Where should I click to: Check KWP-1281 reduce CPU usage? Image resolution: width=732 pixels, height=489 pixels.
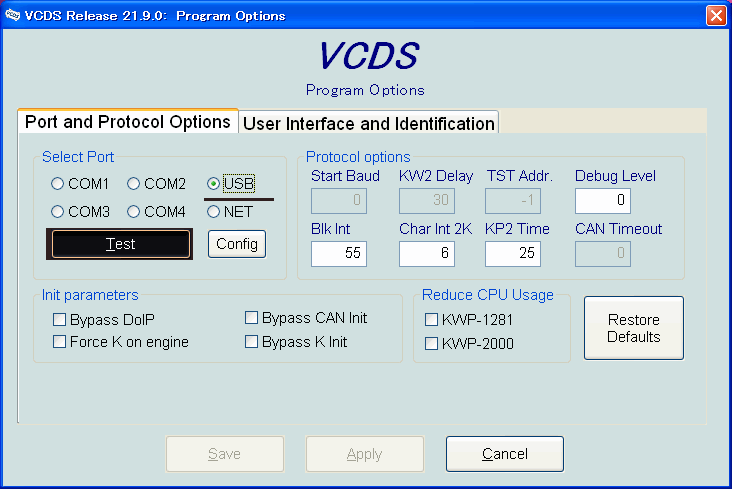click(x=431, y=319)
